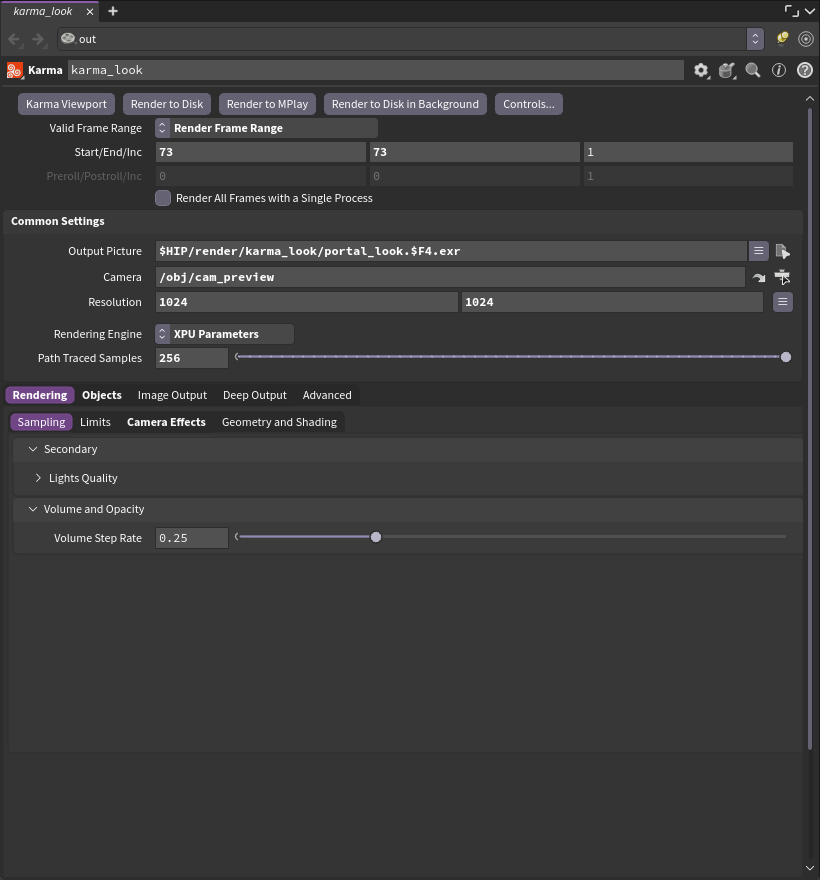
Task: Toggle Render All Frames with a Single Process
Action: tap(163, 198)
